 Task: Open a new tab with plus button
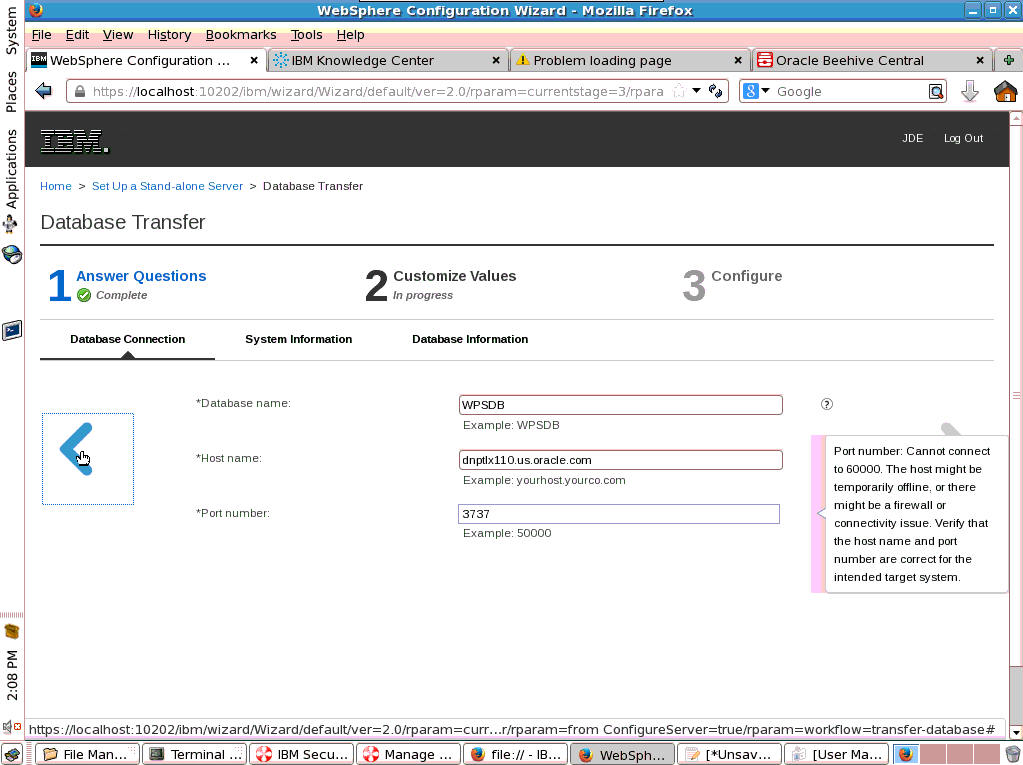1008,60
